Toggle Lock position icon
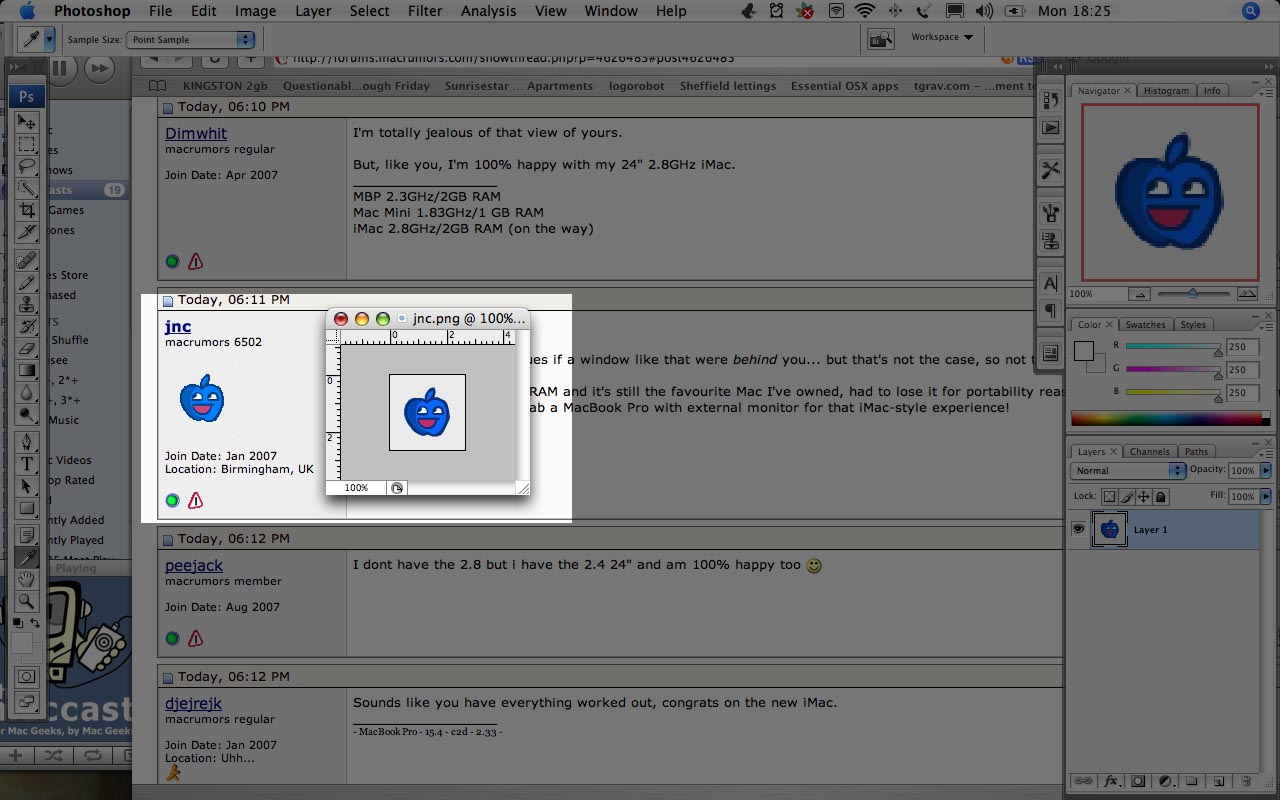 pyautogui.click(x=1144, y=496)
